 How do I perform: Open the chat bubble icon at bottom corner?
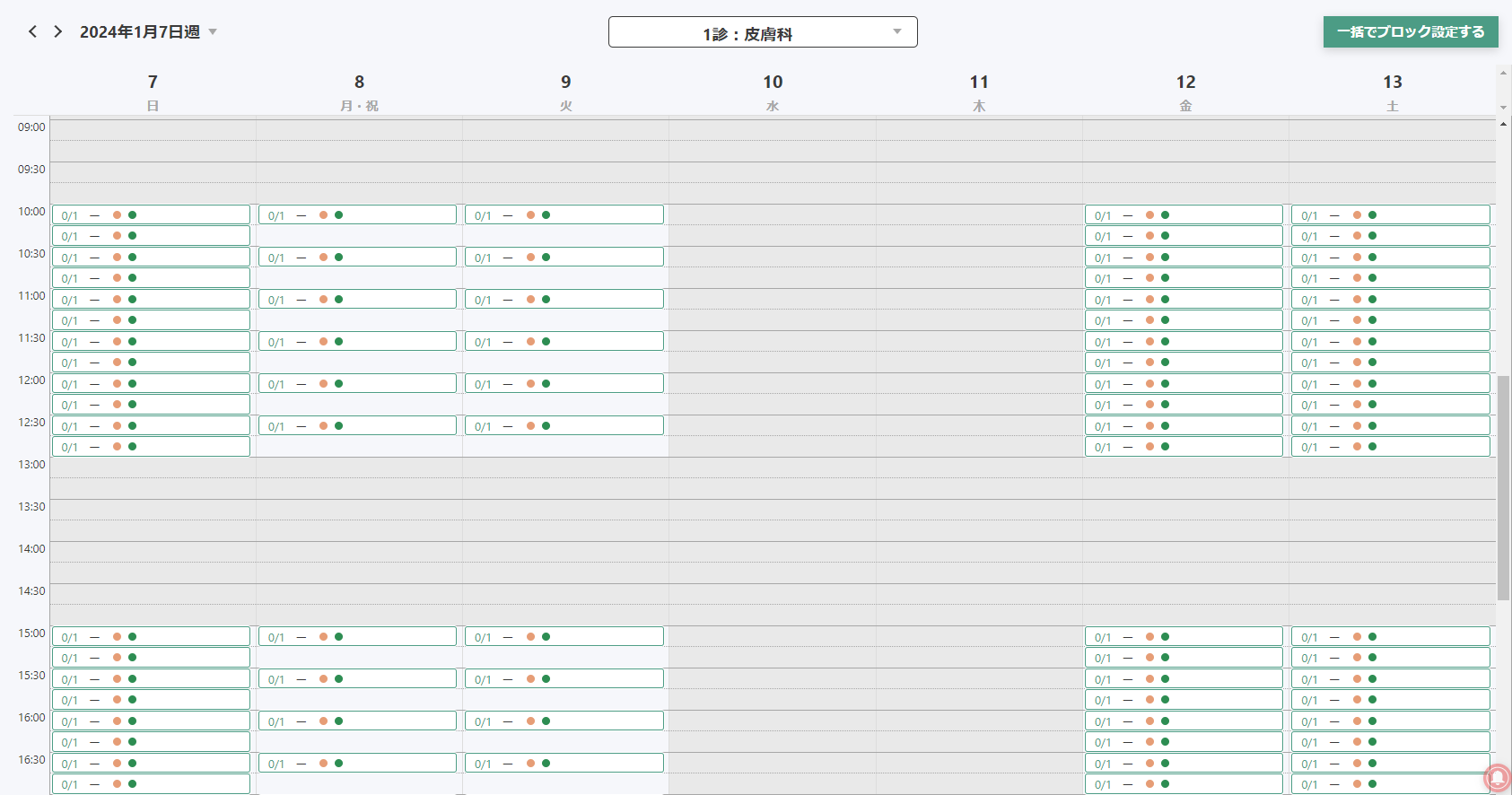pyautogui.click(x=1498, y=778)
